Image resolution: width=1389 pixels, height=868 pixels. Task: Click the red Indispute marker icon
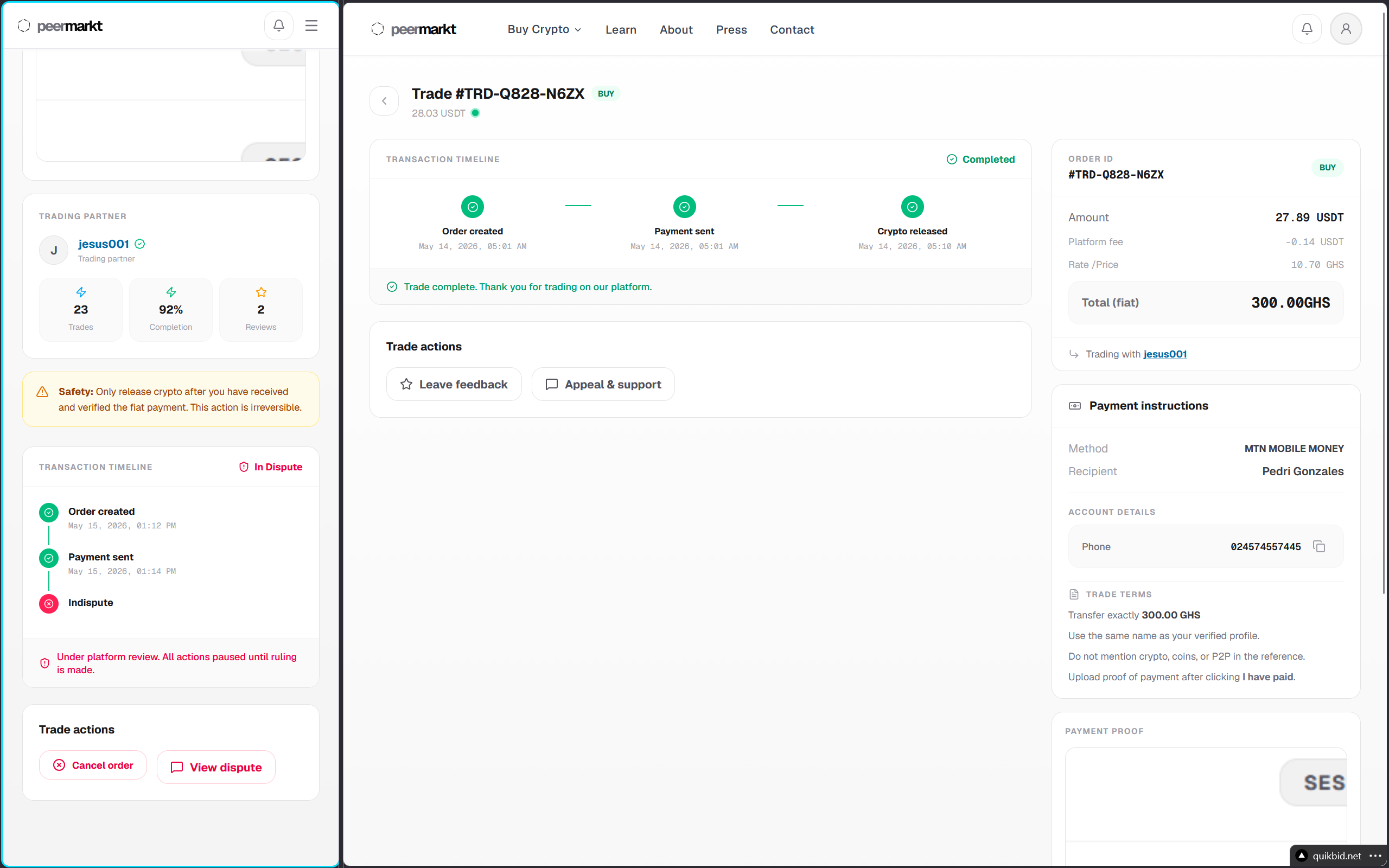point(49,604)
